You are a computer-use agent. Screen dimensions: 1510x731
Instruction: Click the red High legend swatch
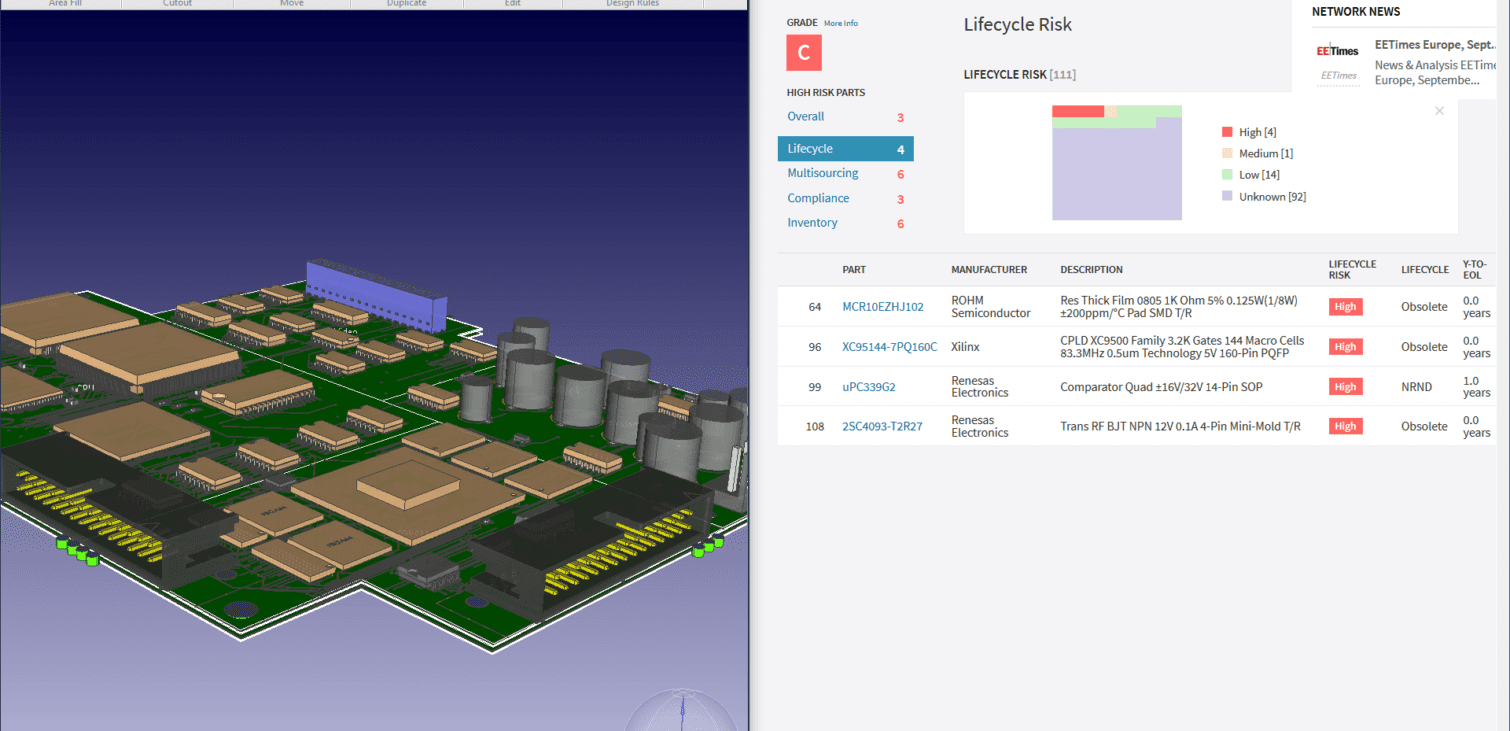[x=1227, y=132]
